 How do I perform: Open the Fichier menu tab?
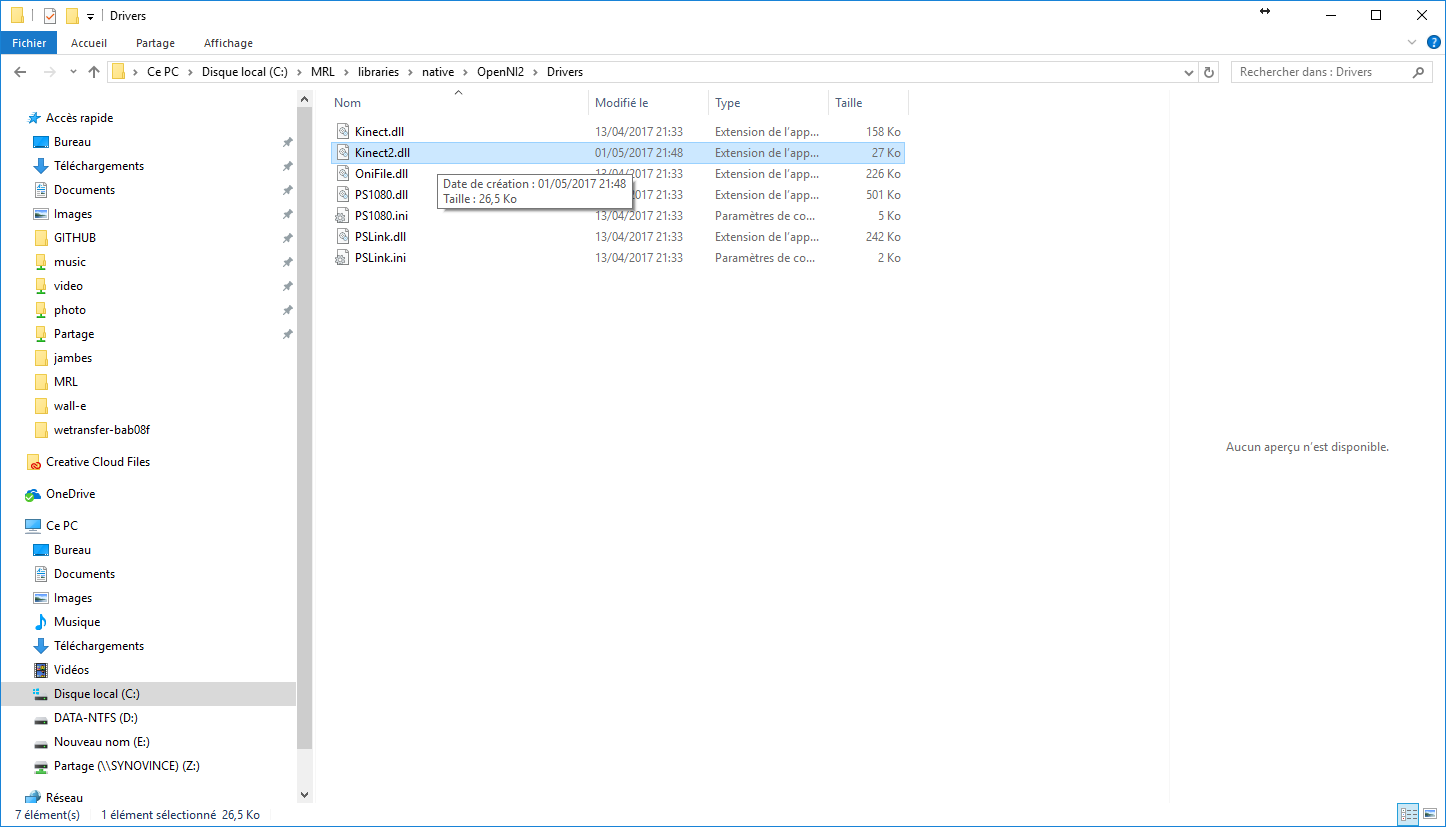tap(29, 43)
